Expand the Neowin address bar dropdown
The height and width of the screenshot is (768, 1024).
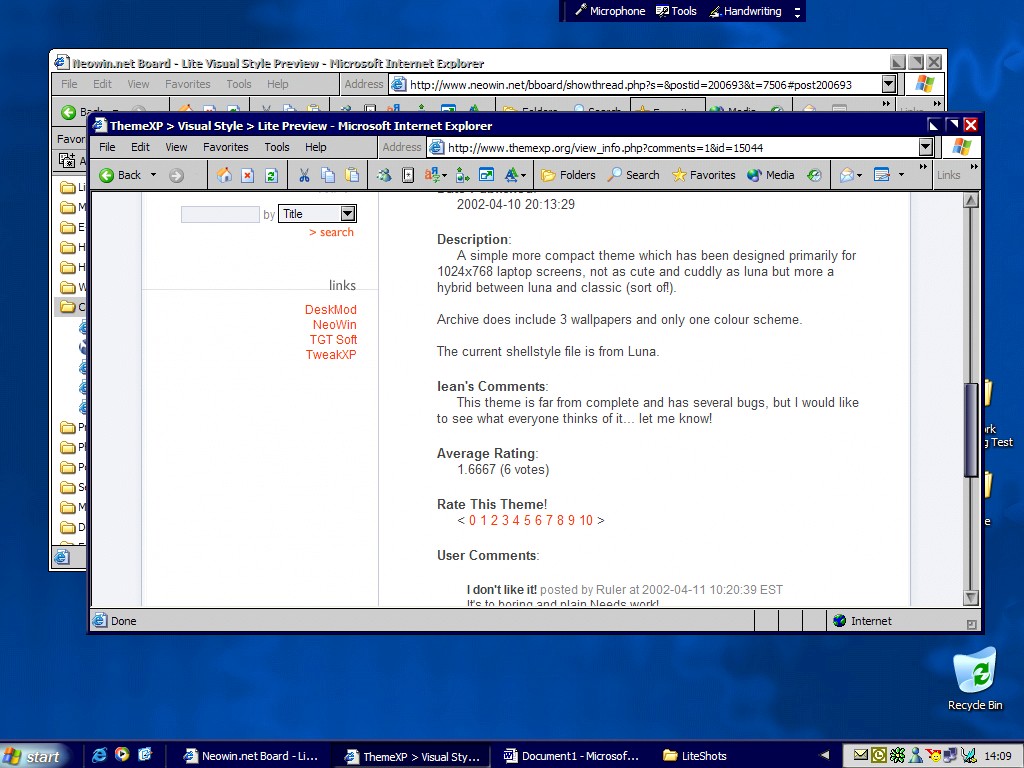pyautogui.click(x=888, y=84)
